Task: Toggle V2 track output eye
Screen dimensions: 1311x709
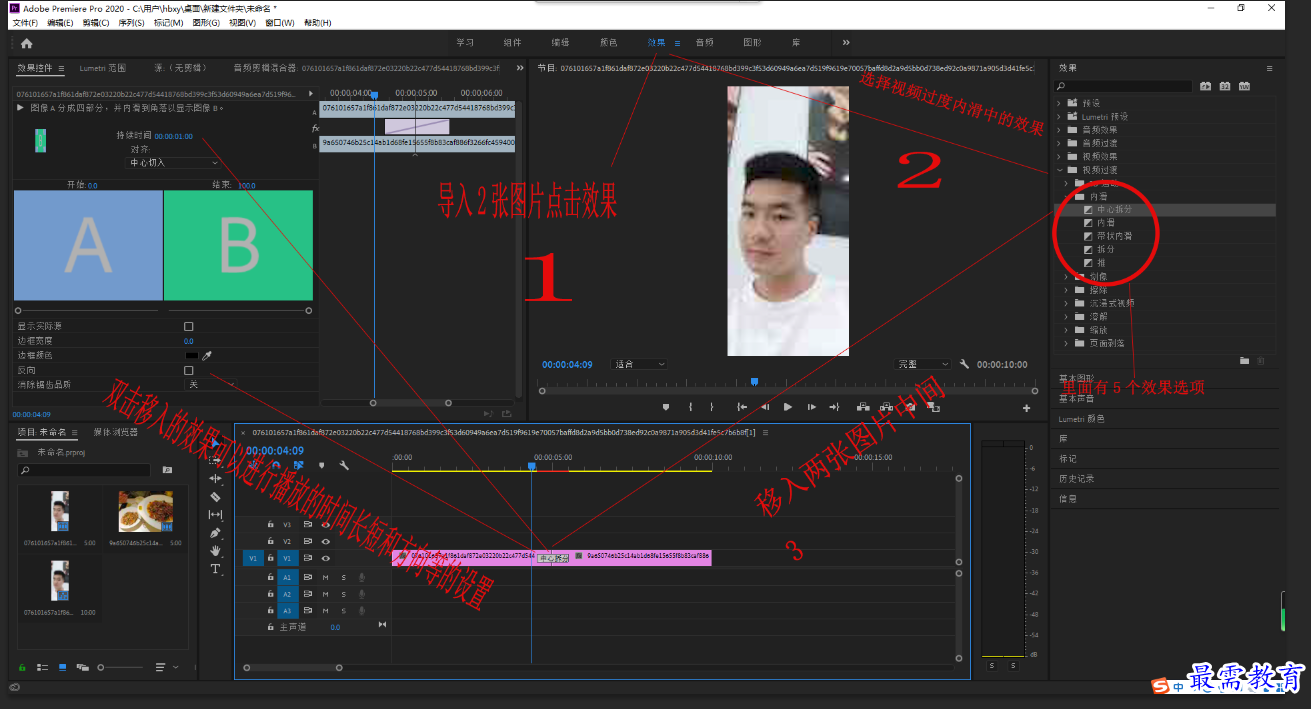Action: coord(325,541)
